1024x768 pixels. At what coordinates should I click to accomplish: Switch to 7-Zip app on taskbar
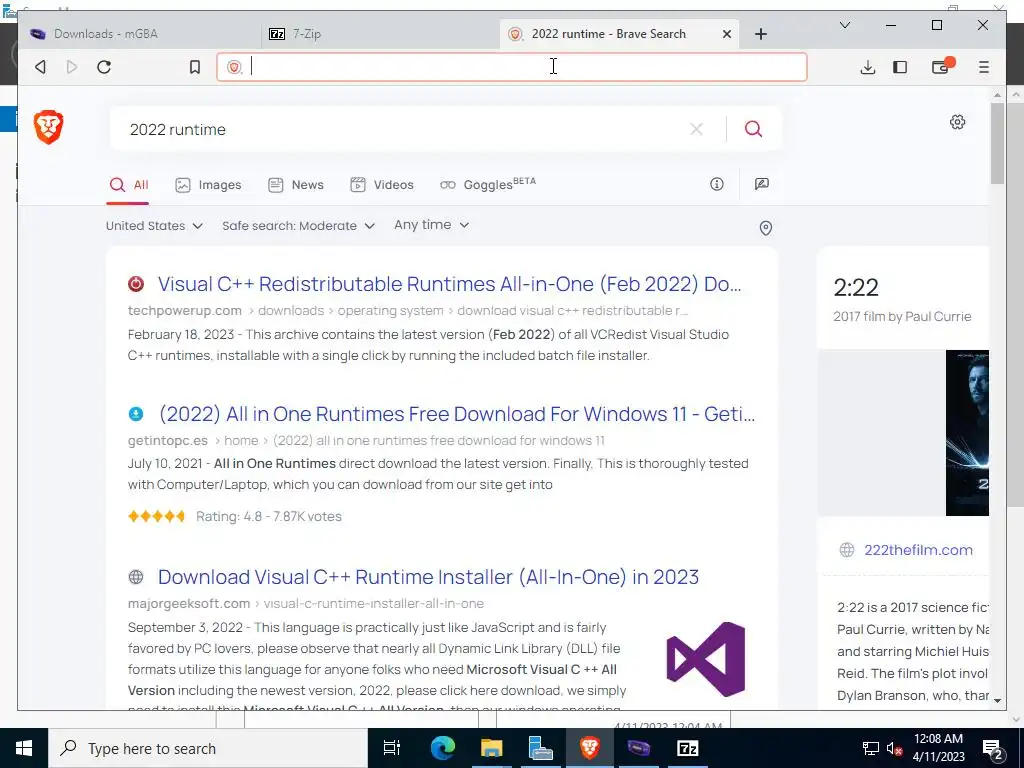click(x=688, y=748)
